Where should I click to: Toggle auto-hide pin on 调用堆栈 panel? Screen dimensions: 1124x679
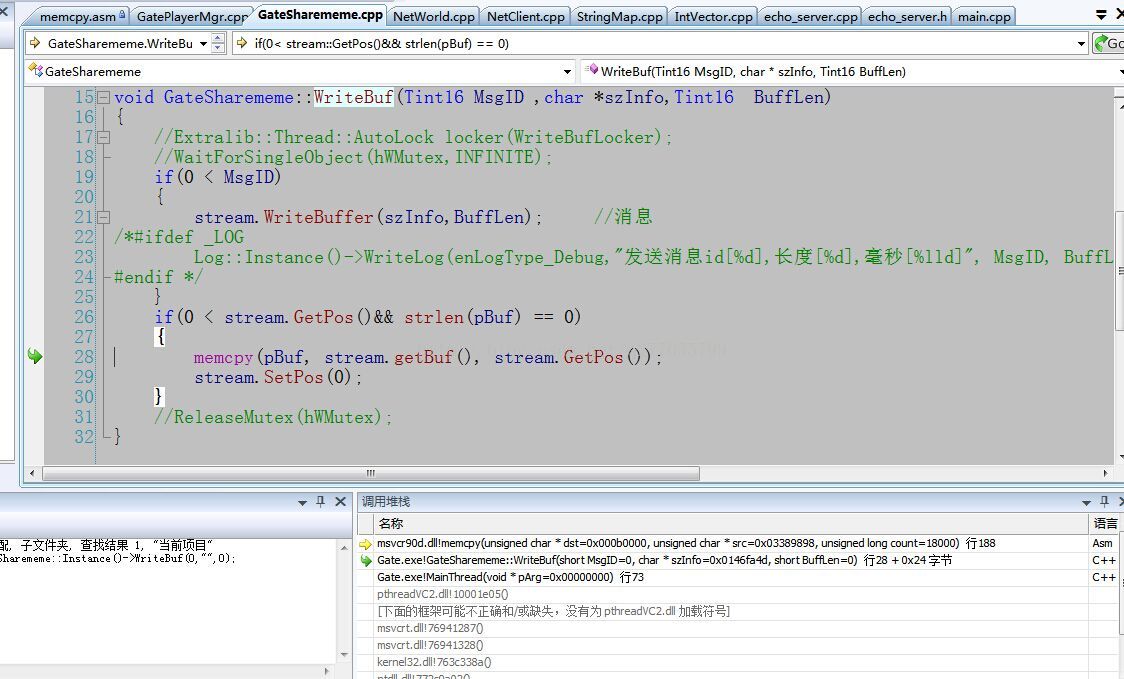[x=1104, y=502]
